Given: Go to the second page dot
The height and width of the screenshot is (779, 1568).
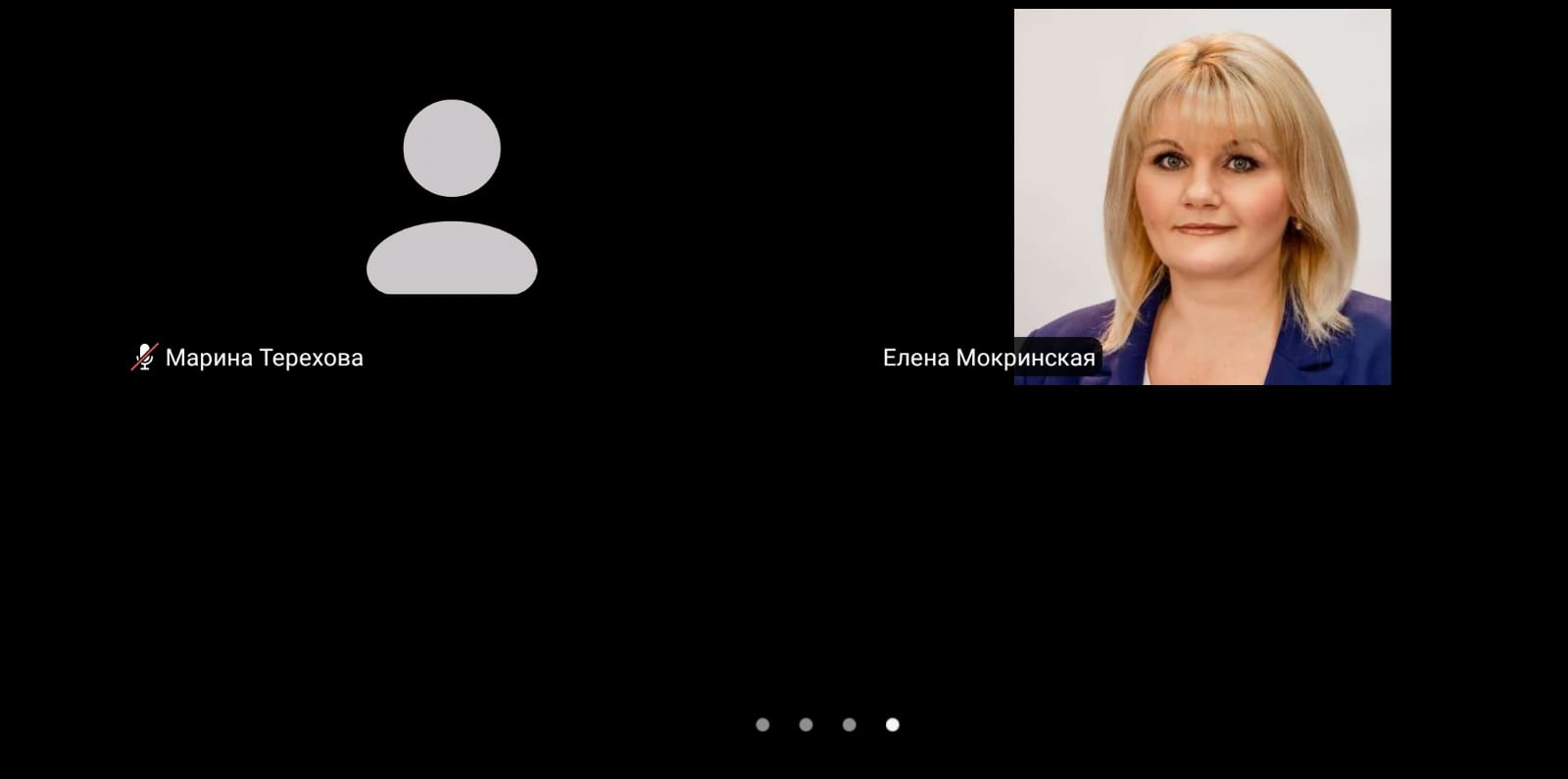Looking at the screenshot, I should point(806,725).
